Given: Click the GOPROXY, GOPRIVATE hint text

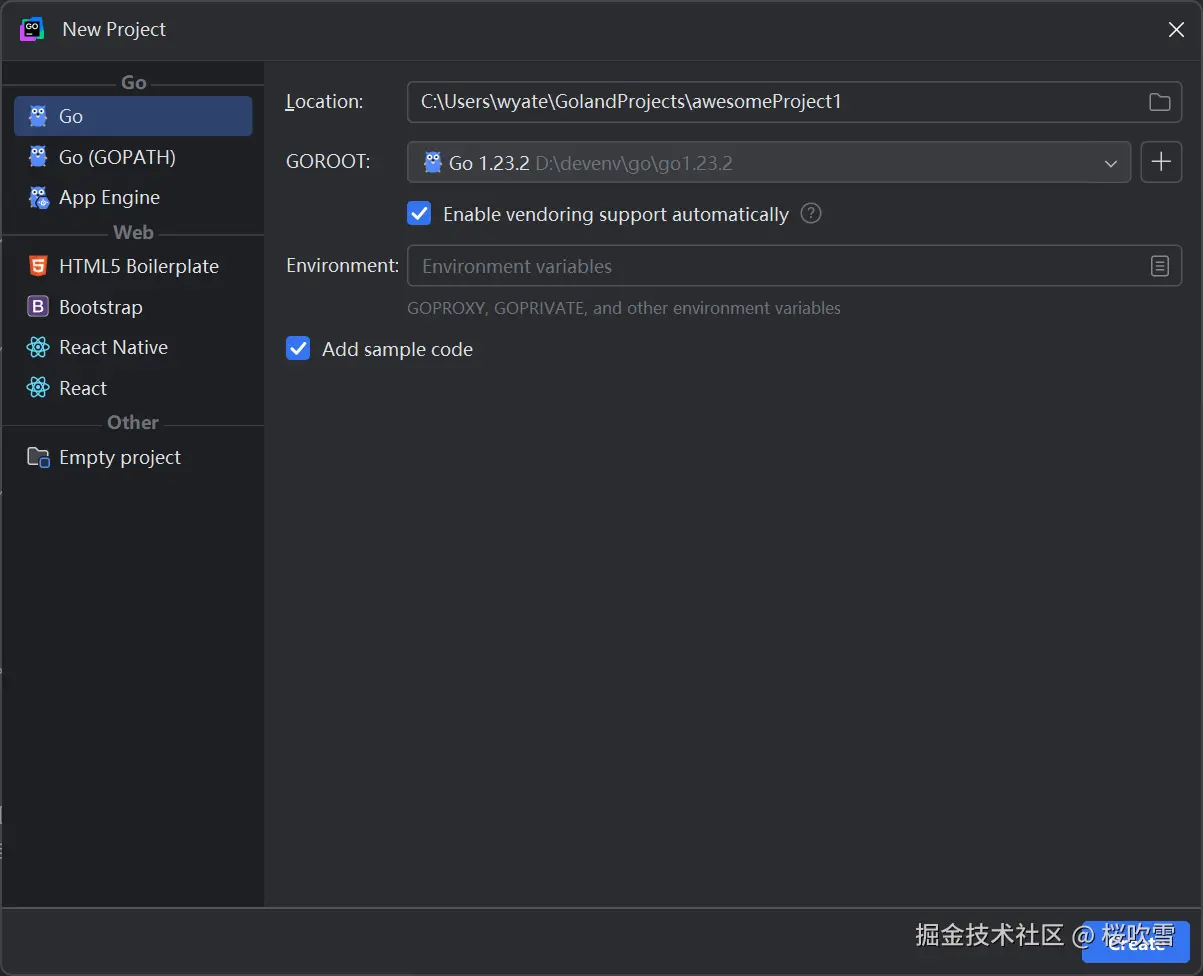Looking at the screenshot, I should pyautogui.click(x=624, y=308).
